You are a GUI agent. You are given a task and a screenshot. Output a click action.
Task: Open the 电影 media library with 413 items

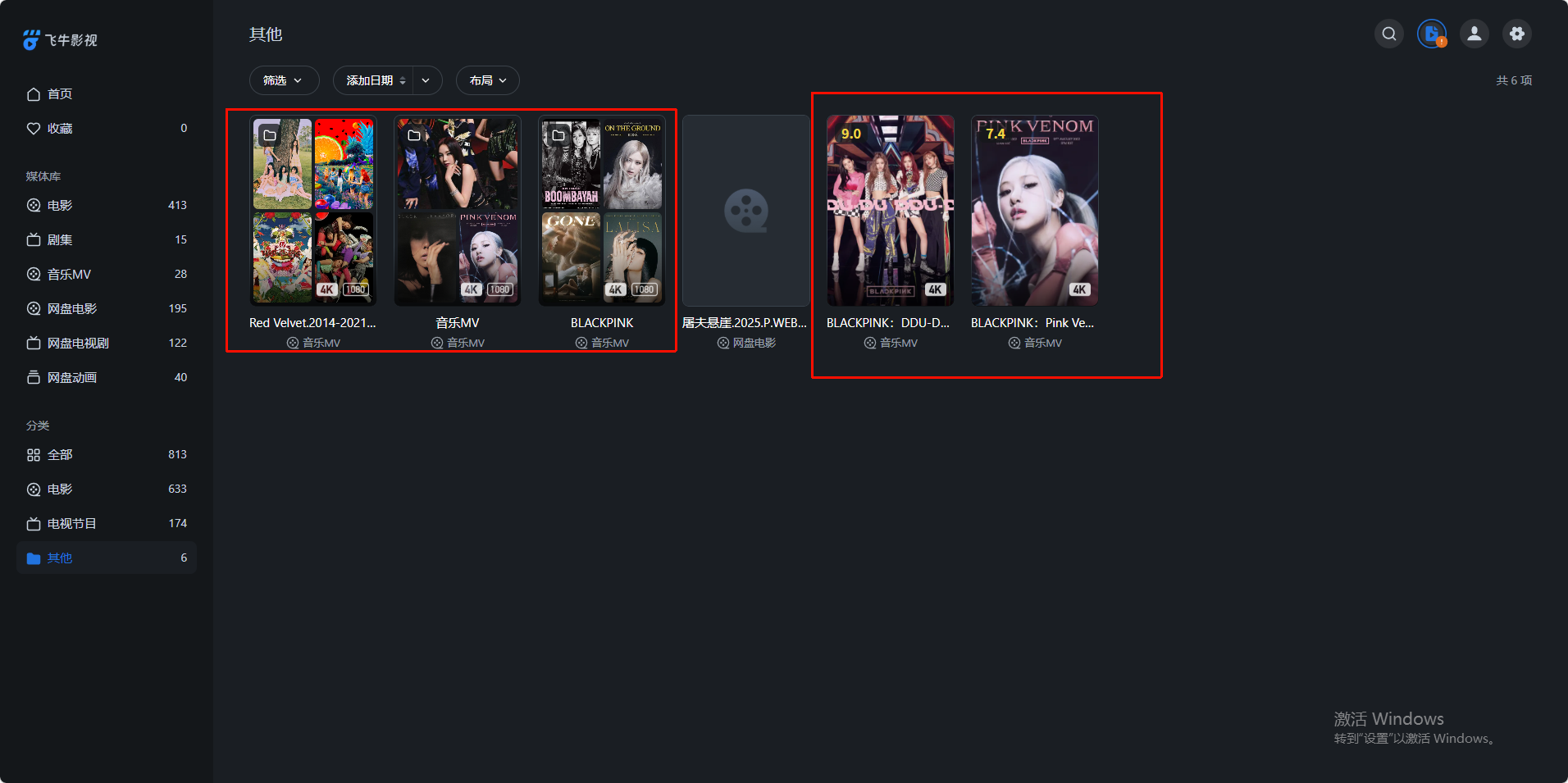107,206
